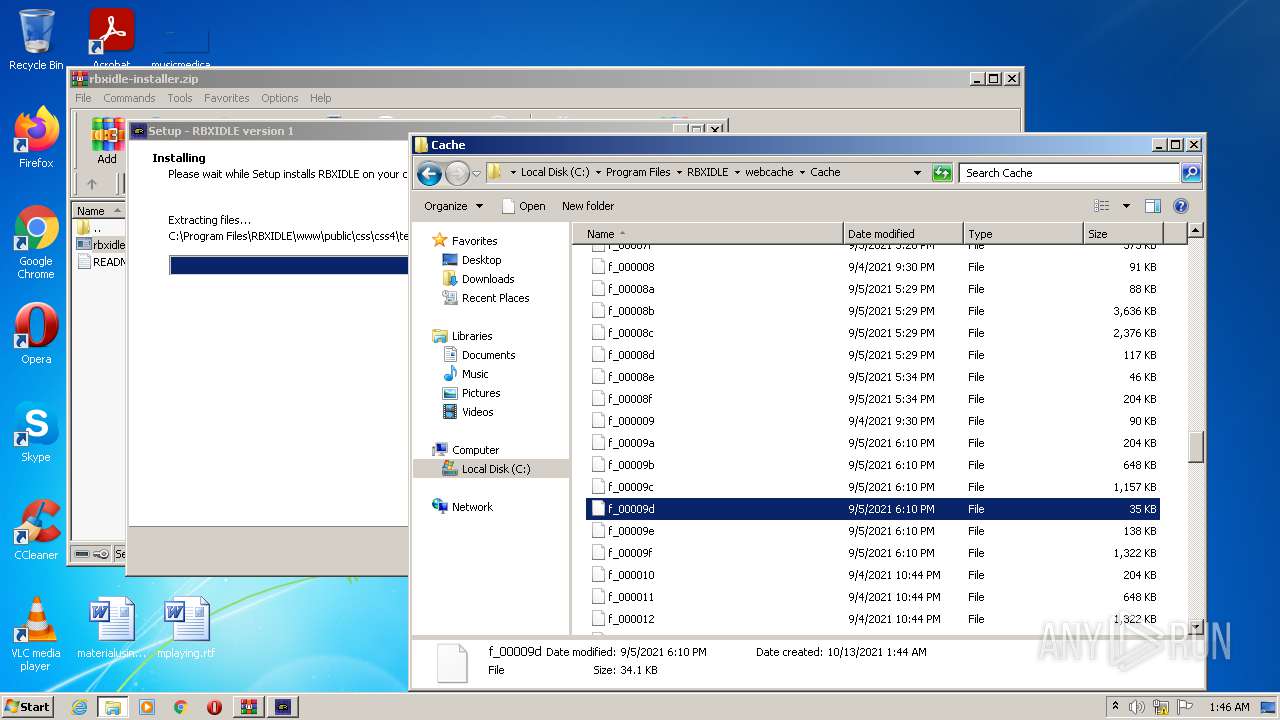Image resolution: width=1280 pixels, height=720 pixels.
Task: Launch Skype from the desktop
Action: pos(36,432)
